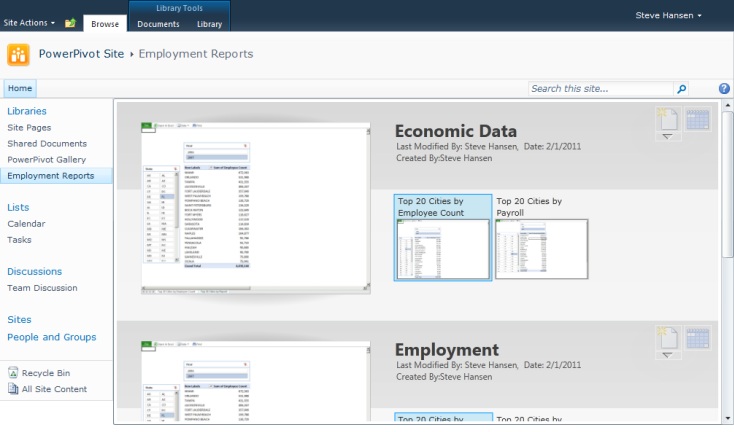Open the Calendar list

click(x=26, y=224)
